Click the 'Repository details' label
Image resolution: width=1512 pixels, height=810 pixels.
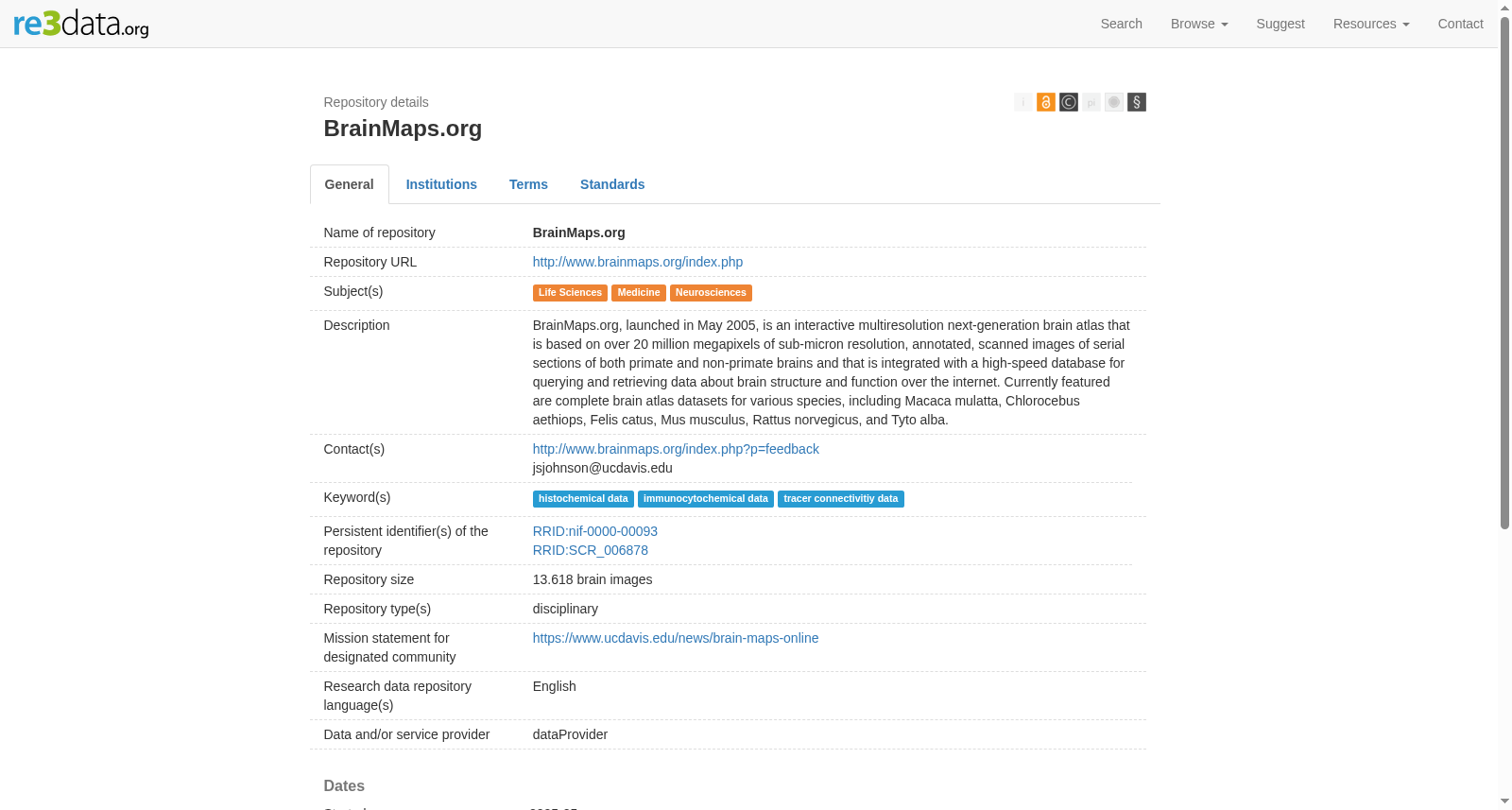376,102
